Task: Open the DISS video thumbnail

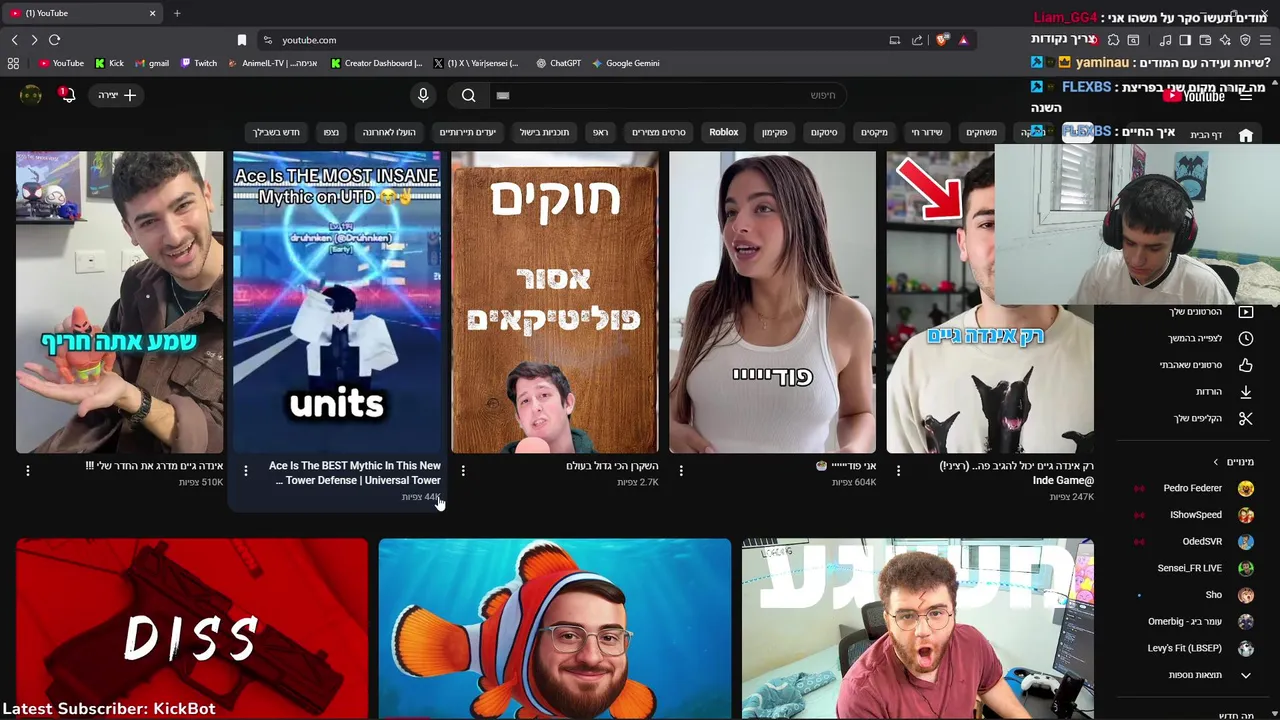Action: (x=192, y=629)
